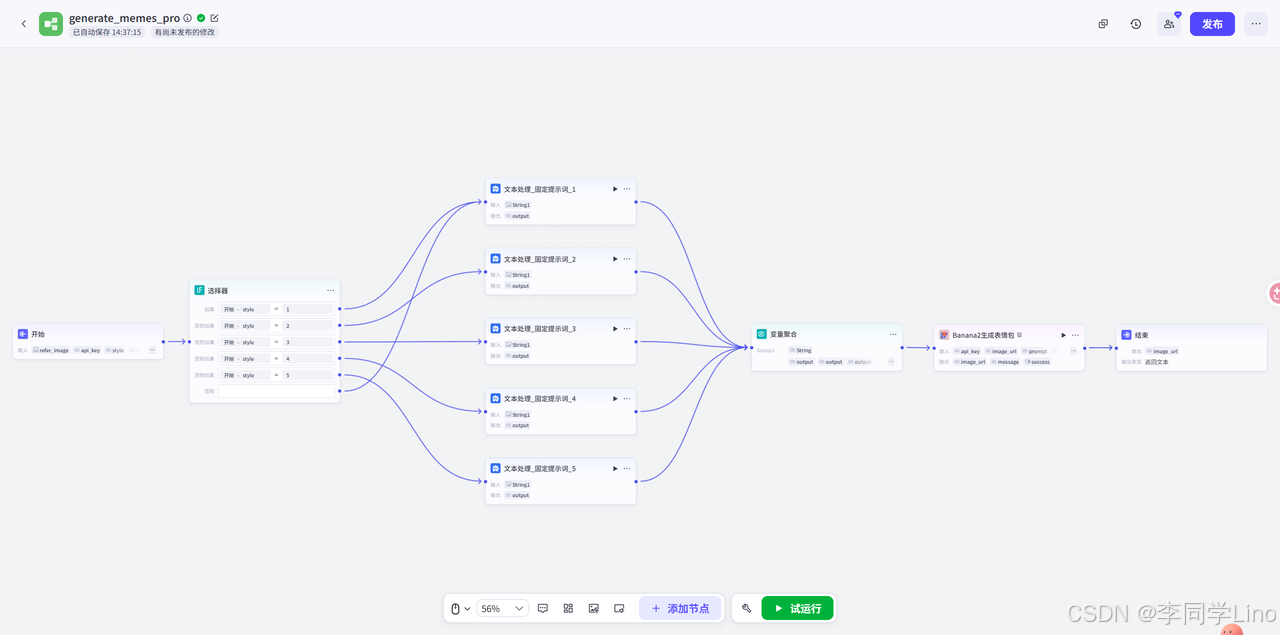
Task: Open options of 文本处理_固定提示词_3 node
Action: (x=627, y=329)
